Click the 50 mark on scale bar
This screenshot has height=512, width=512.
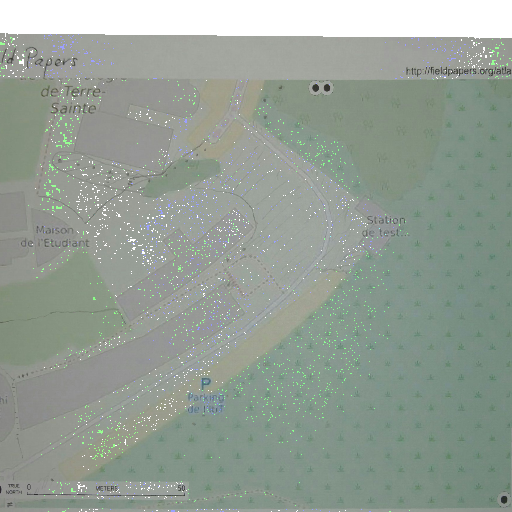click(181, 488)
